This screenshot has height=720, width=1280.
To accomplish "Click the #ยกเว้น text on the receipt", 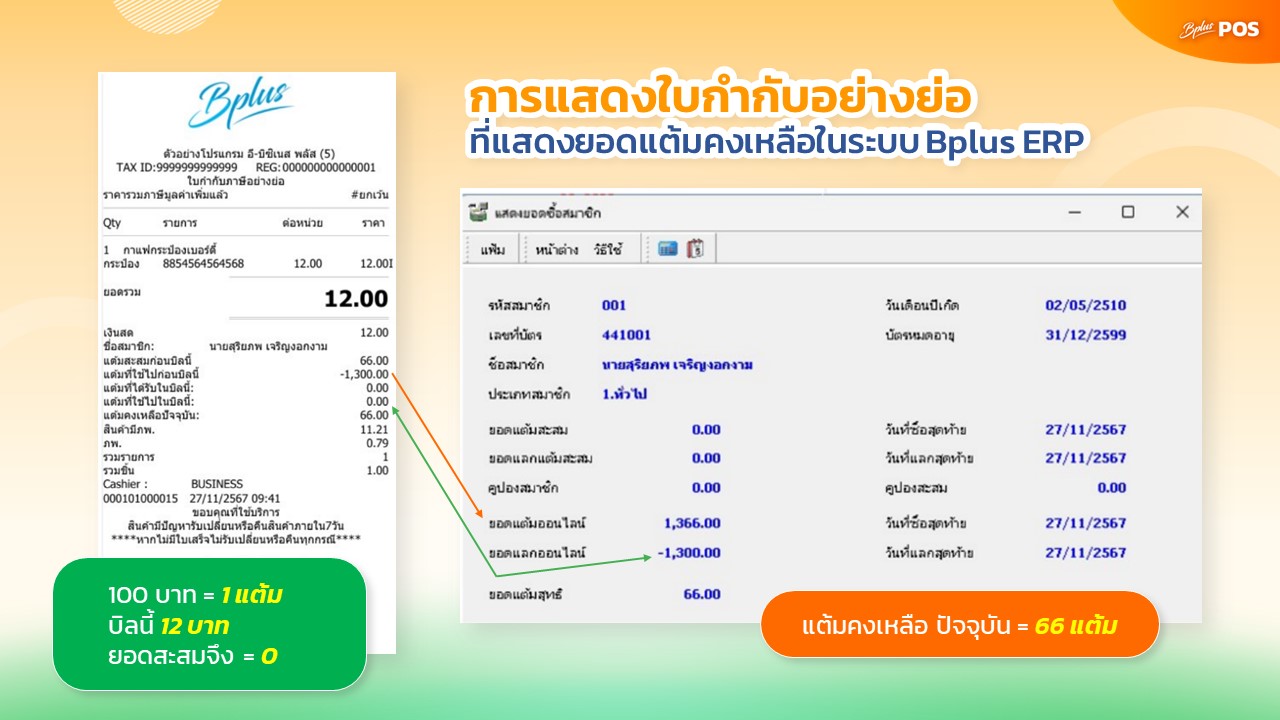I will 369,194.
